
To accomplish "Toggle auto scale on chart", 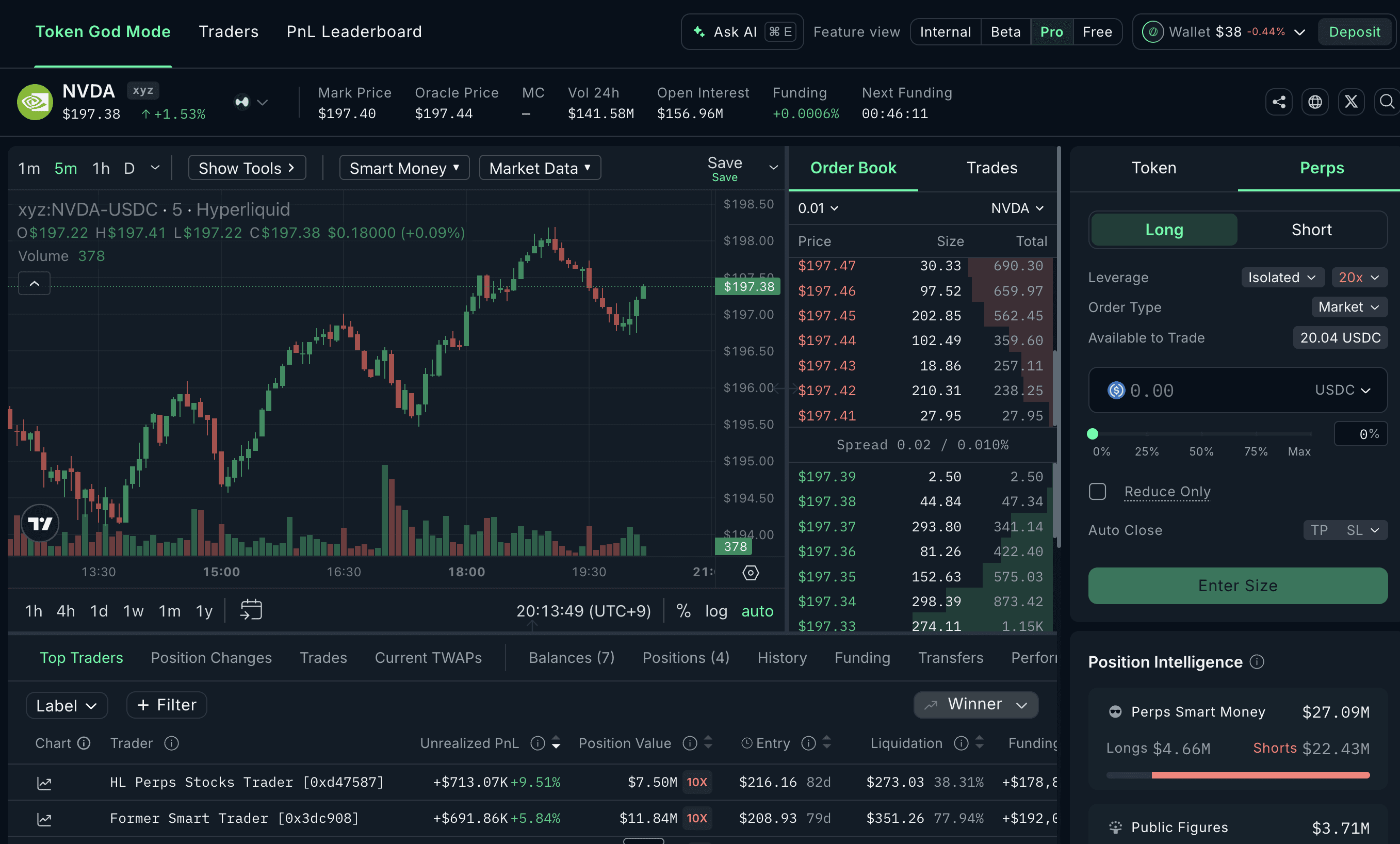I will coord(757,611).
